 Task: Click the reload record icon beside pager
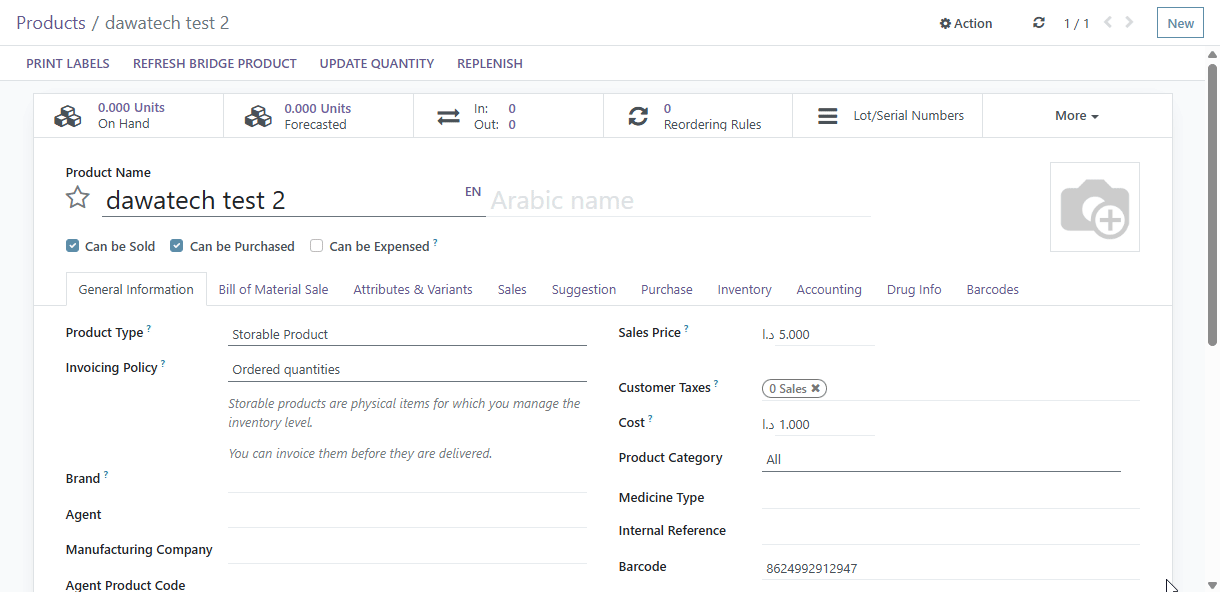(x=1039, y=22)
